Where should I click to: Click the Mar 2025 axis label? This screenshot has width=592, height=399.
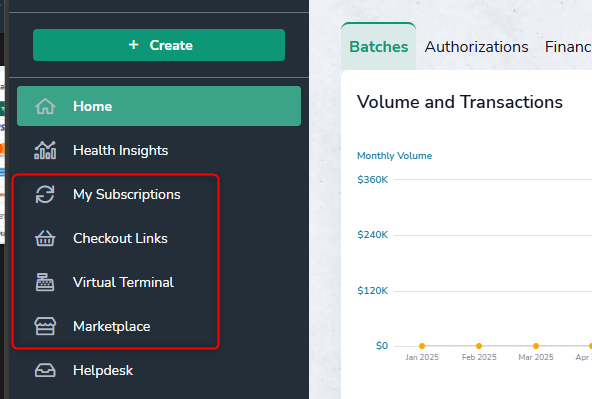click(536, 357)
